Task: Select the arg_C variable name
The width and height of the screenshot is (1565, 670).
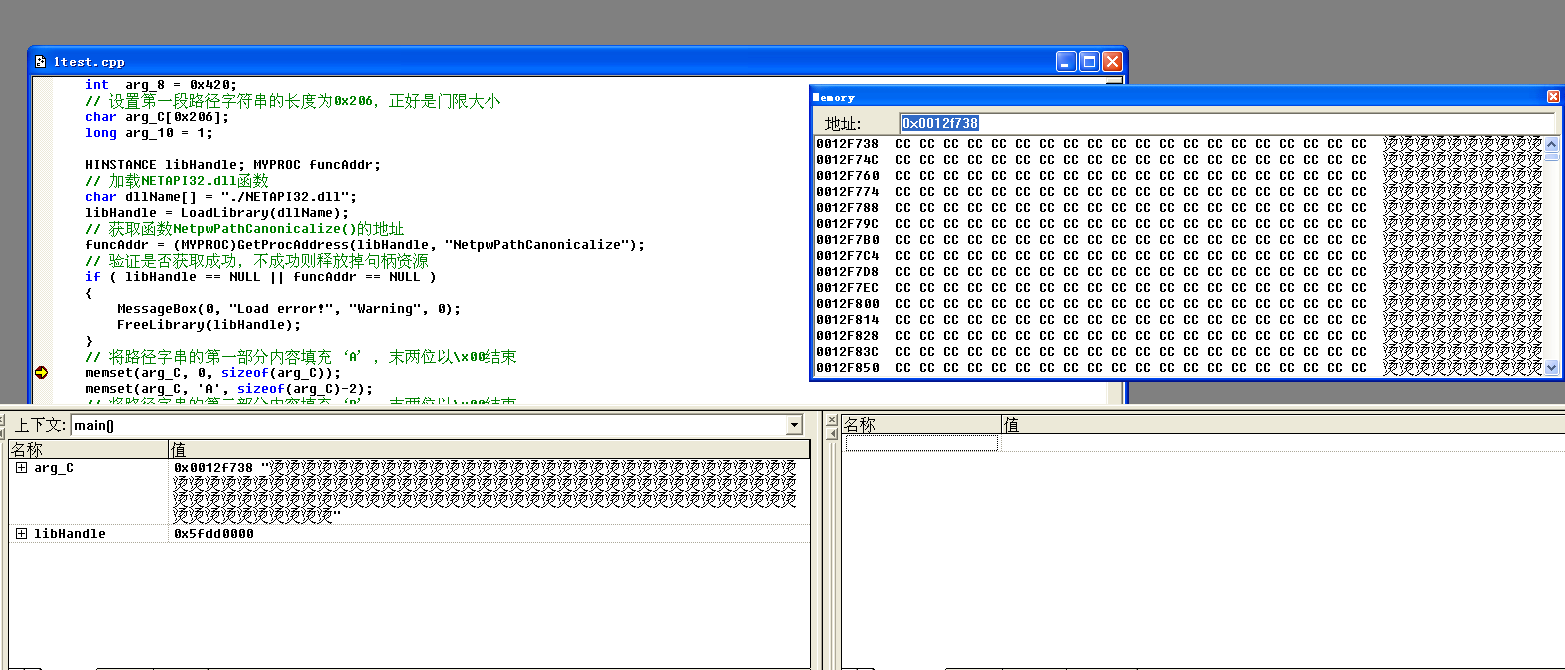Action: (x=54, y=468)
